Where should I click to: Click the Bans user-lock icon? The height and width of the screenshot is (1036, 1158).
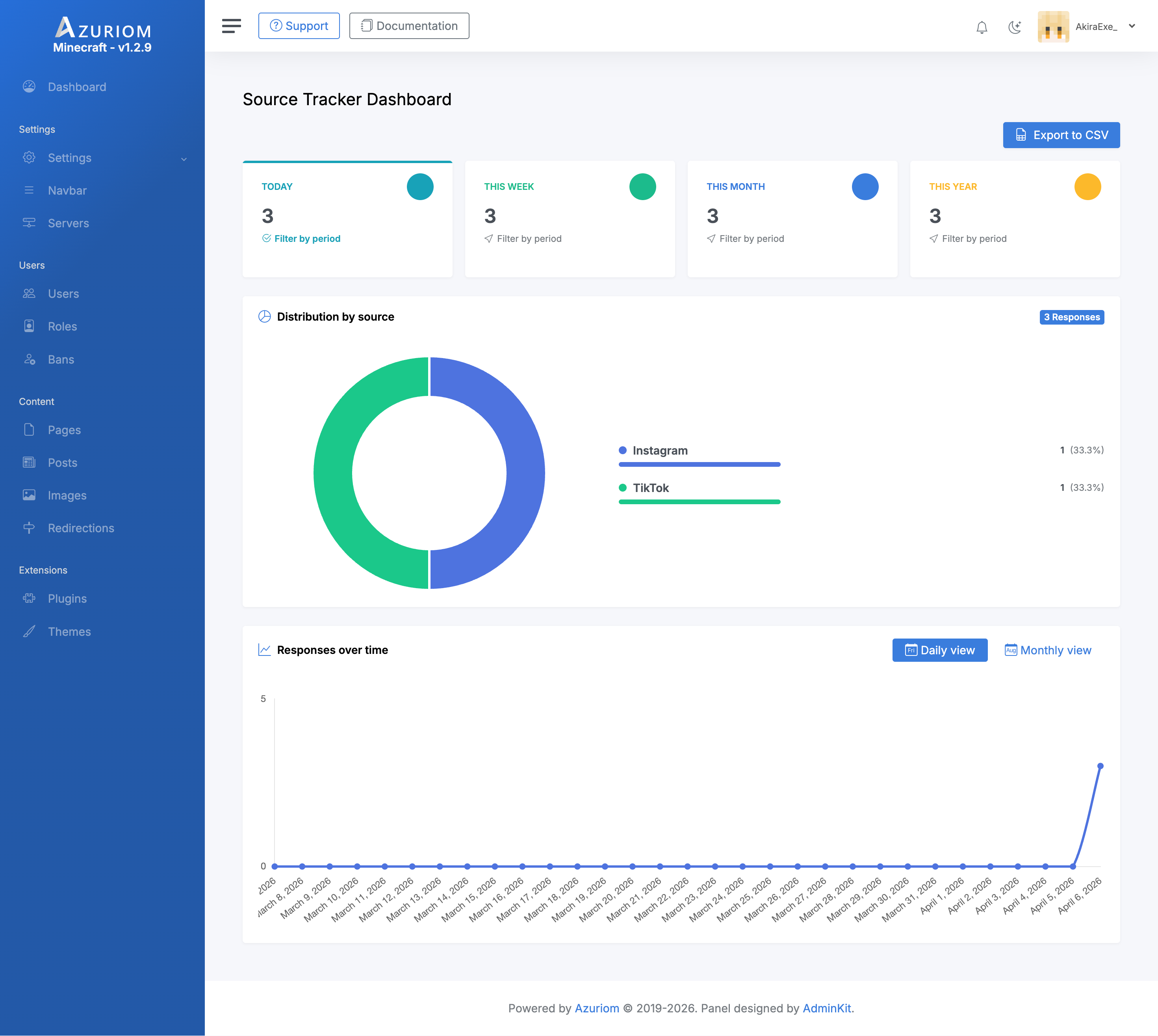point(29,359)
